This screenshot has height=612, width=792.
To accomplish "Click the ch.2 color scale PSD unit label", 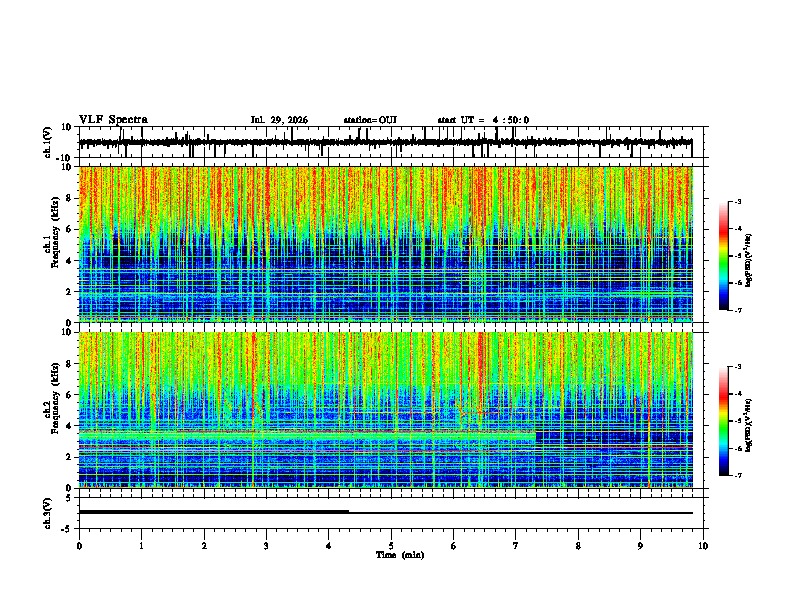I will (x=749, y=425).
